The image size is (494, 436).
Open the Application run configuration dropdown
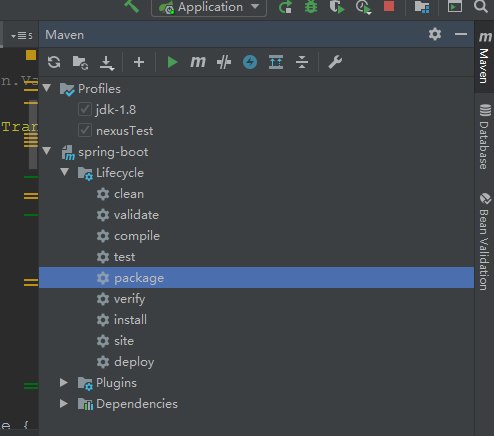(x=209, y=7)
